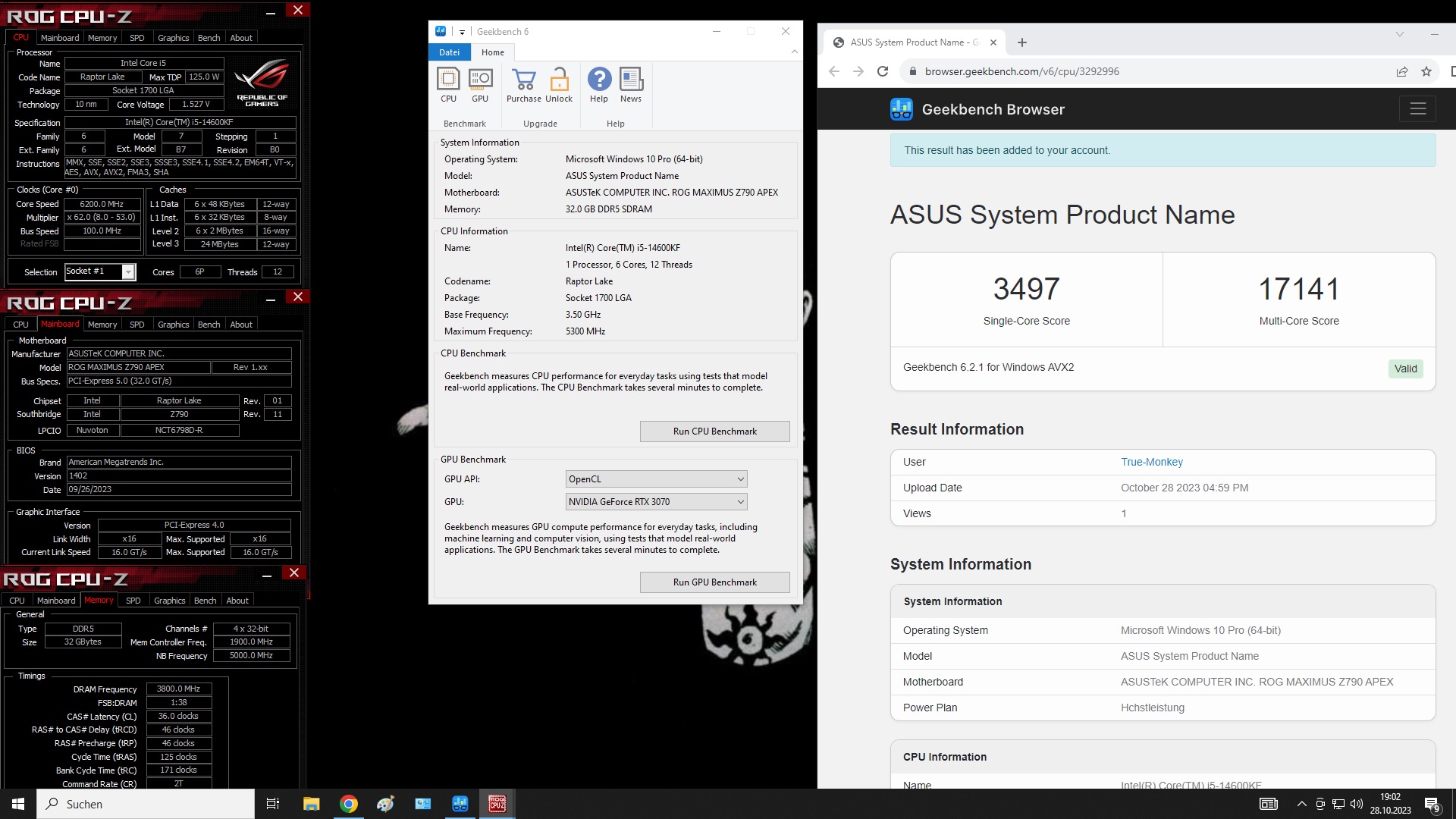
Task: Click the Geekbench Browser logo icon
Action: coord(902,109)
